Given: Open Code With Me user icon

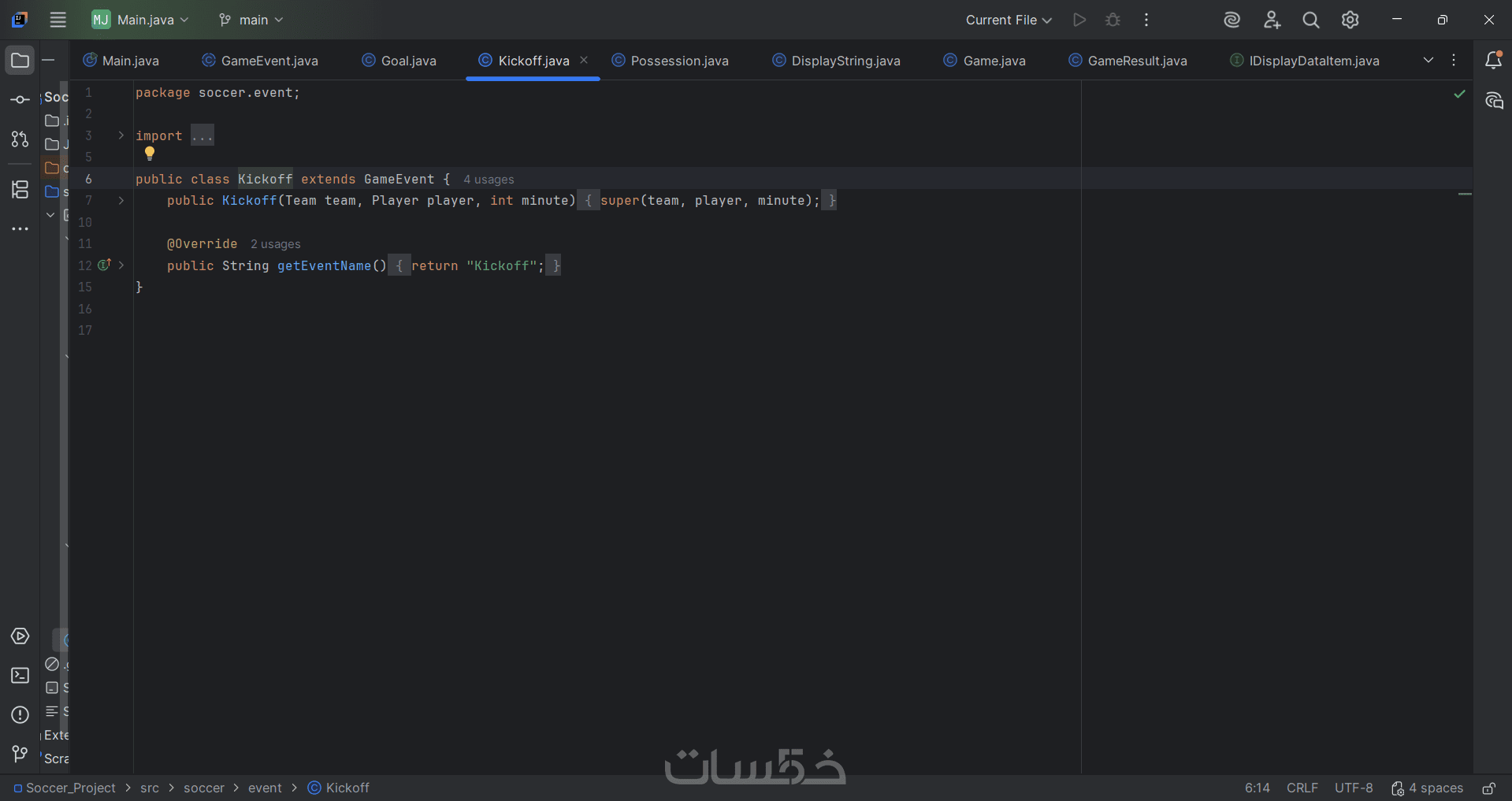Looking at the screenshot, I should 1272,20.
